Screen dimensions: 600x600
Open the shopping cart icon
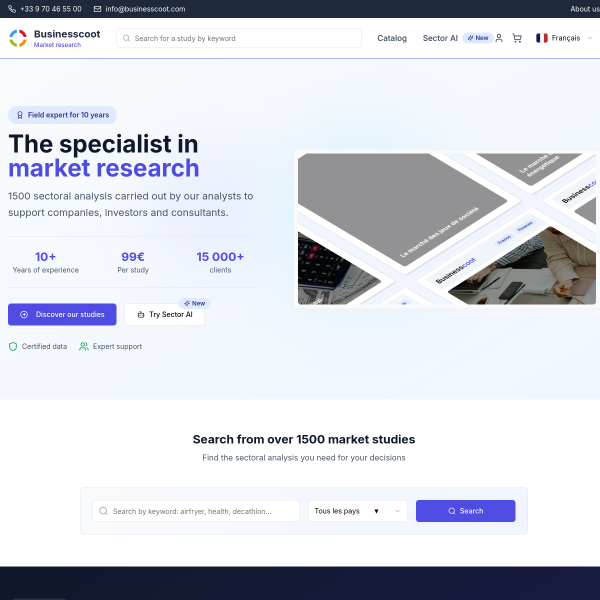tap(517, 38)
